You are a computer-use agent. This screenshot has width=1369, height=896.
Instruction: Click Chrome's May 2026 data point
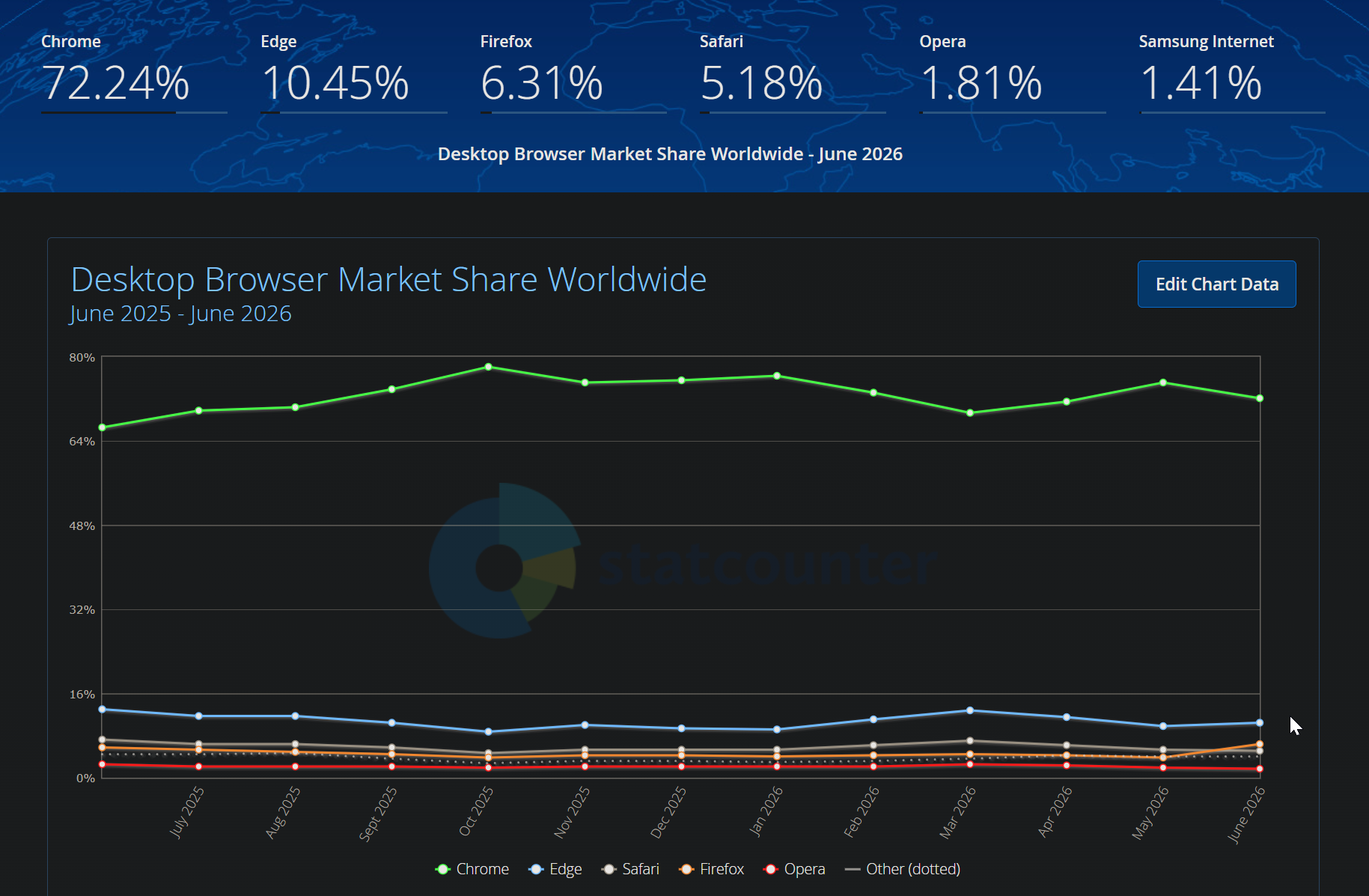[1163, 383]
